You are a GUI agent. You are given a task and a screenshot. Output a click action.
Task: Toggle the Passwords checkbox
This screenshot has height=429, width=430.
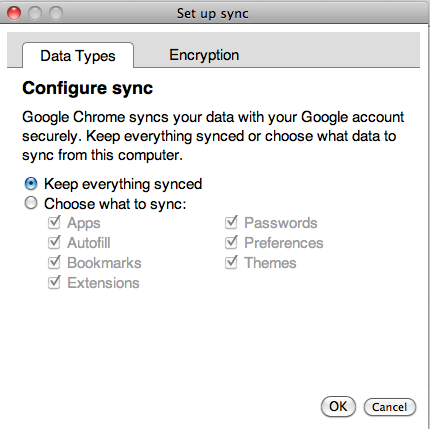coord(231,222)
